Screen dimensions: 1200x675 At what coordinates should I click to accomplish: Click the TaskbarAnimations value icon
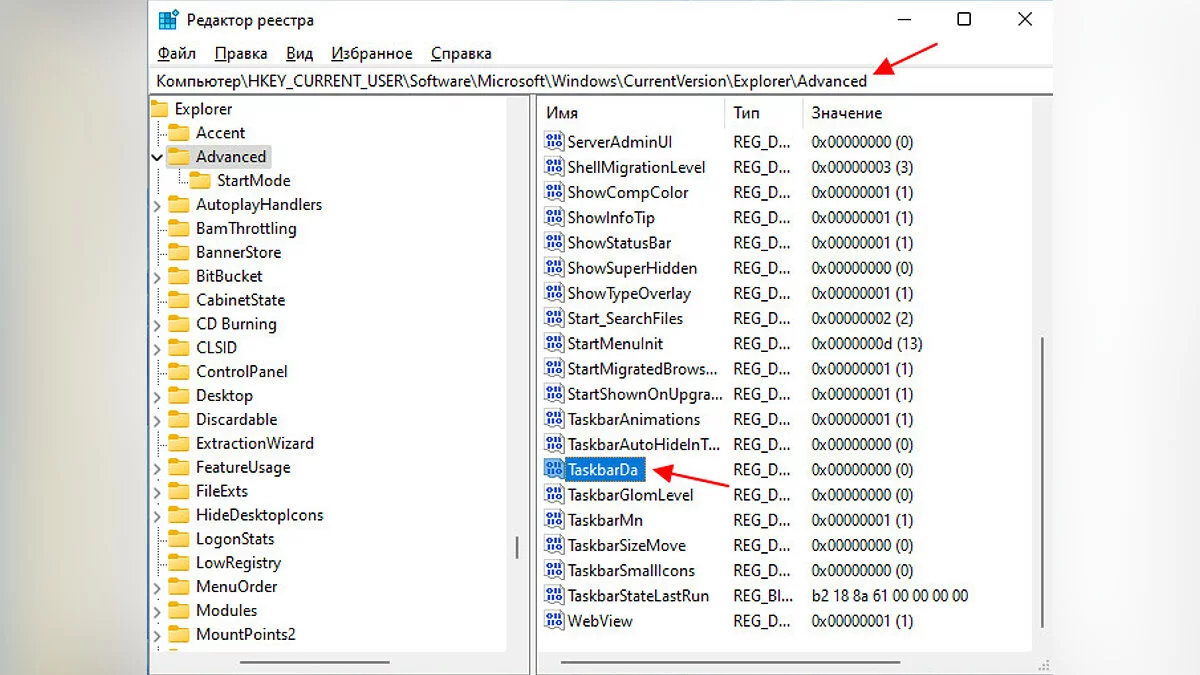tap(554, 419)
